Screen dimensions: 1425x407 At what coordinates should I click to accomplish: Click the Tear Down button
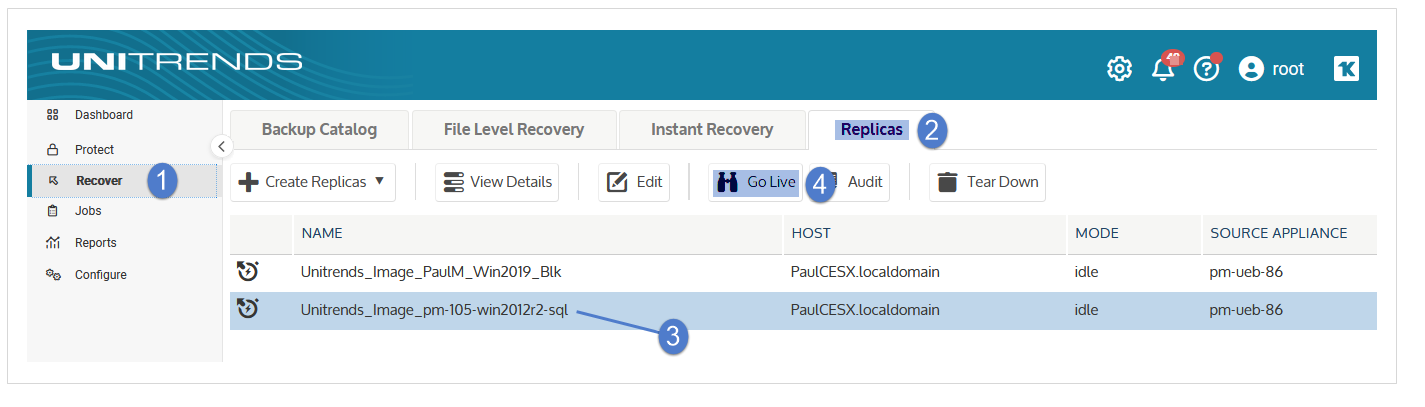(x=987, y=182)
